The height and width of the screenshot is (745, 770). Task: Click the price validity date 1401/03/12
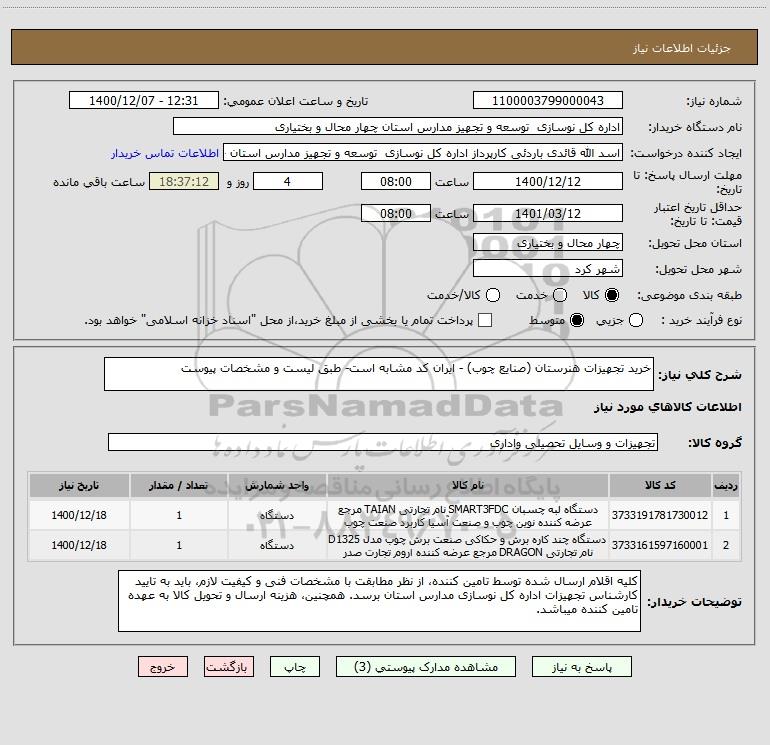pos(548,213)
